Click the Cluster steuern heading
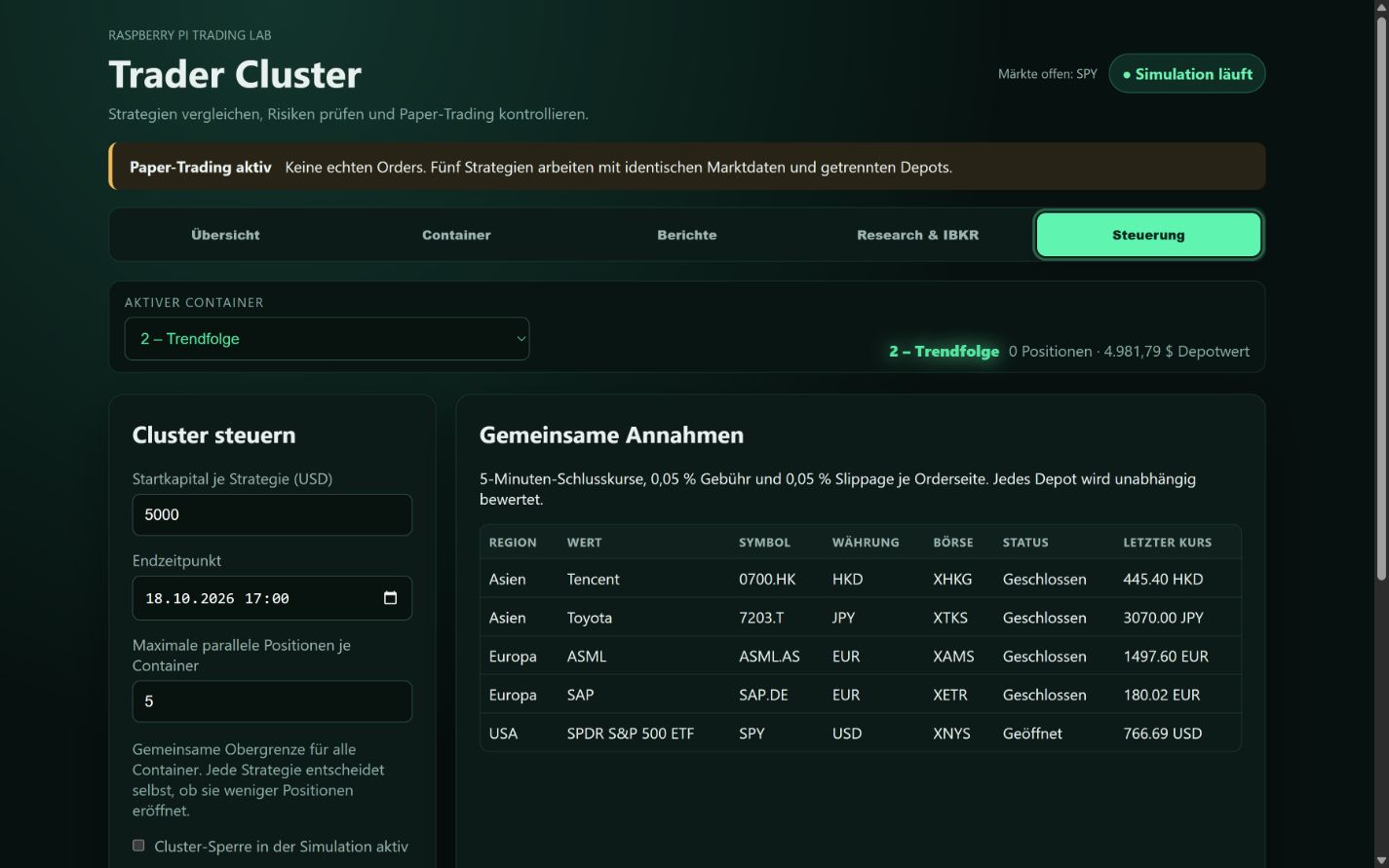The image size is (1389, 868). 213,435
